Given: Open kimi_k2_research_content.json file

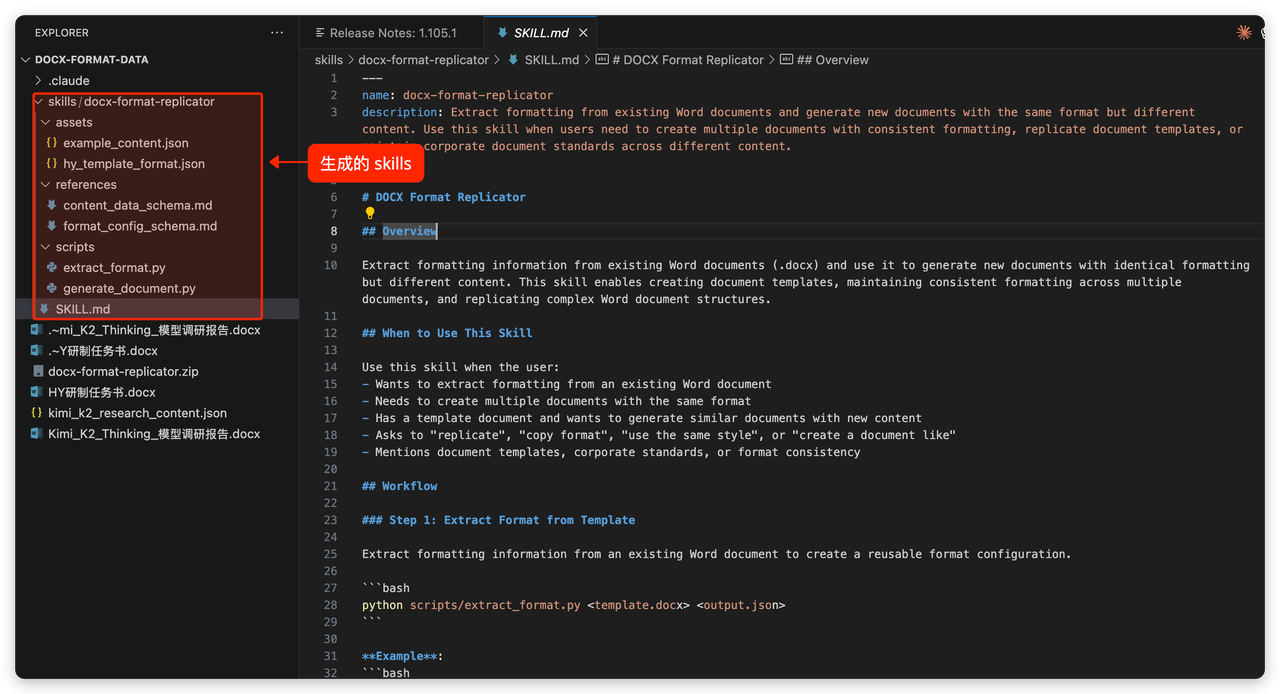Looking at the screenshot, I should 137,413.
